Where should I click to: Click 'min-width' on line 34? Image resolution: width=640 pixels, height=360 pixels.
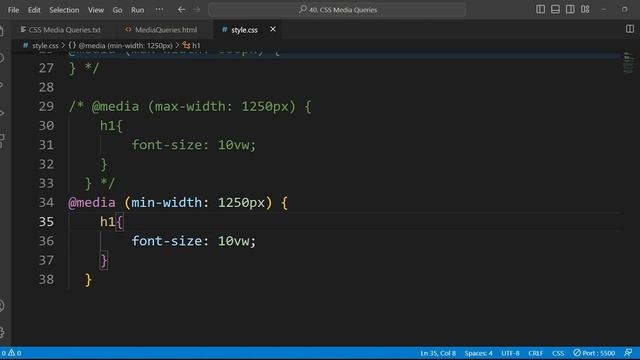(167, 202)
